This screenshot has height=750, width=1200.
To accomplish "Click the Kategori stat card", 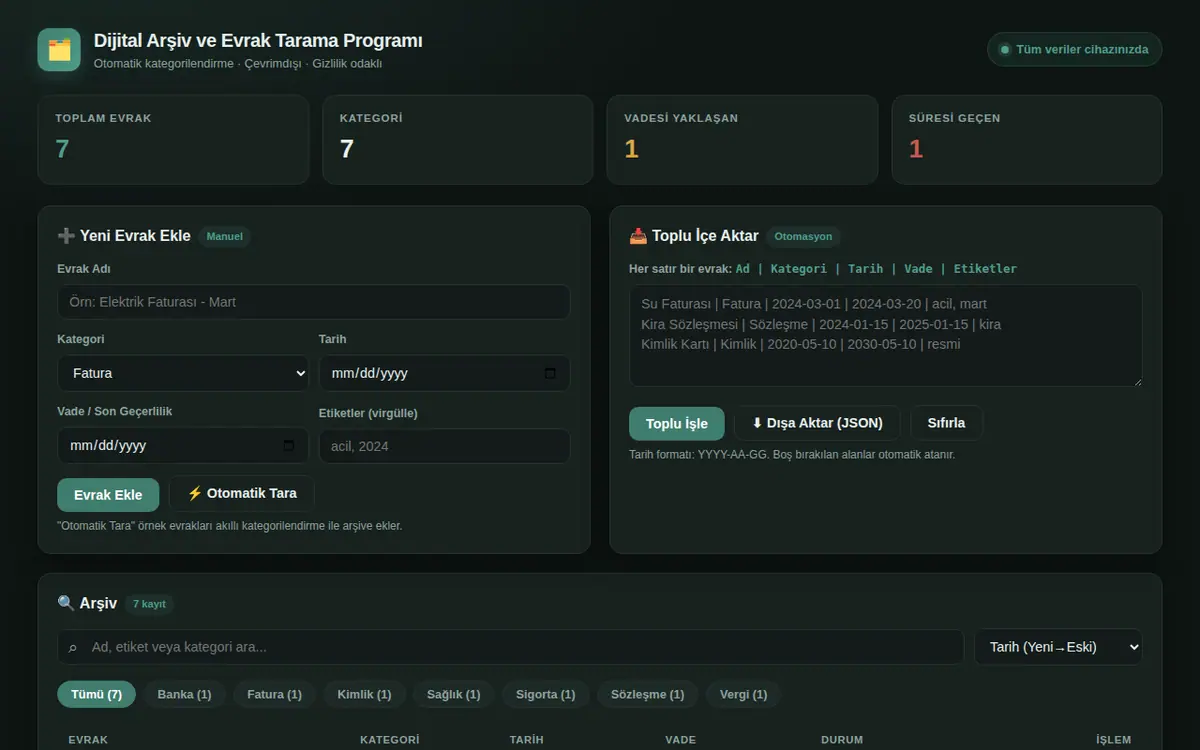I will [x=458, y=140].
